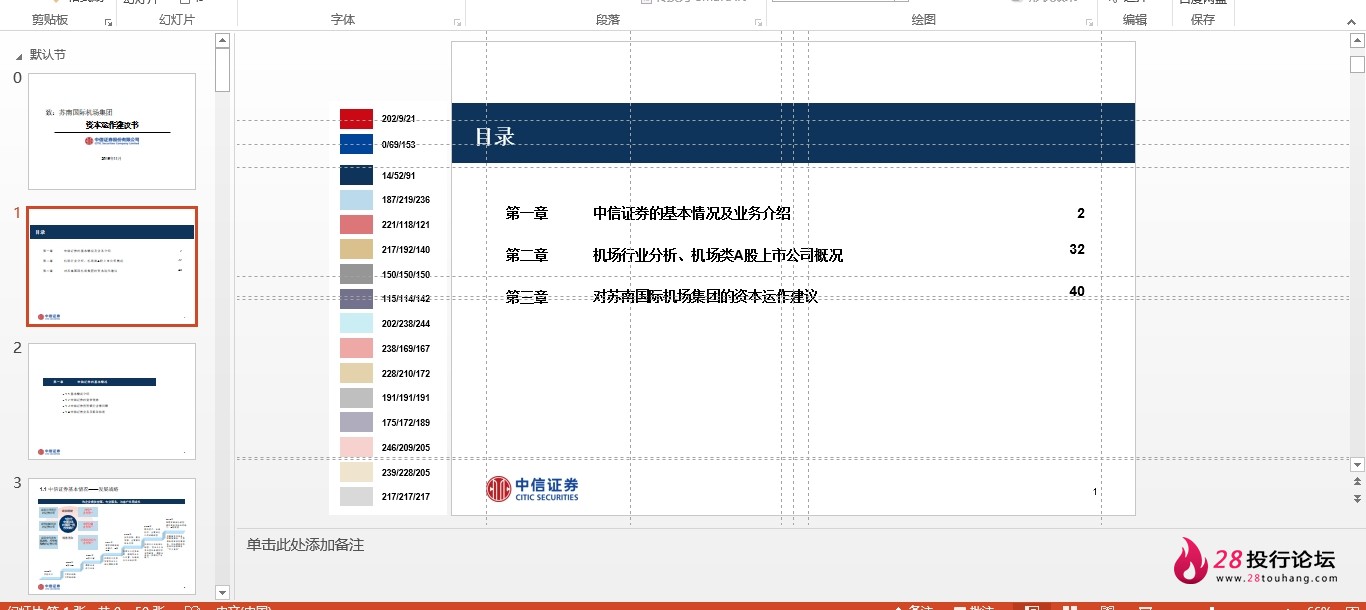Select the tan 217/192/140 swatch
Image resolution: width=1366 pixels, height=610 pixels.
tap(356, 249)
